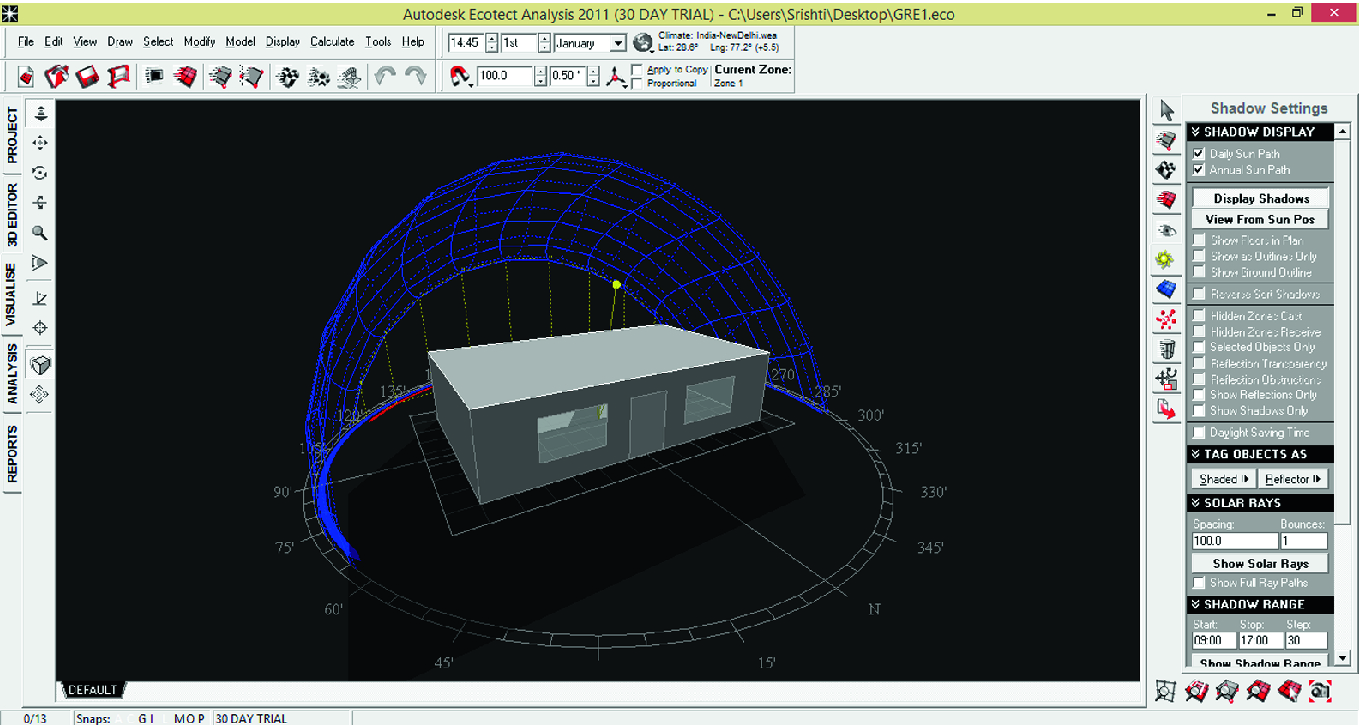Open the Modify menu
The height and width of the screenshot is (725, 1363).
point(199,42)
